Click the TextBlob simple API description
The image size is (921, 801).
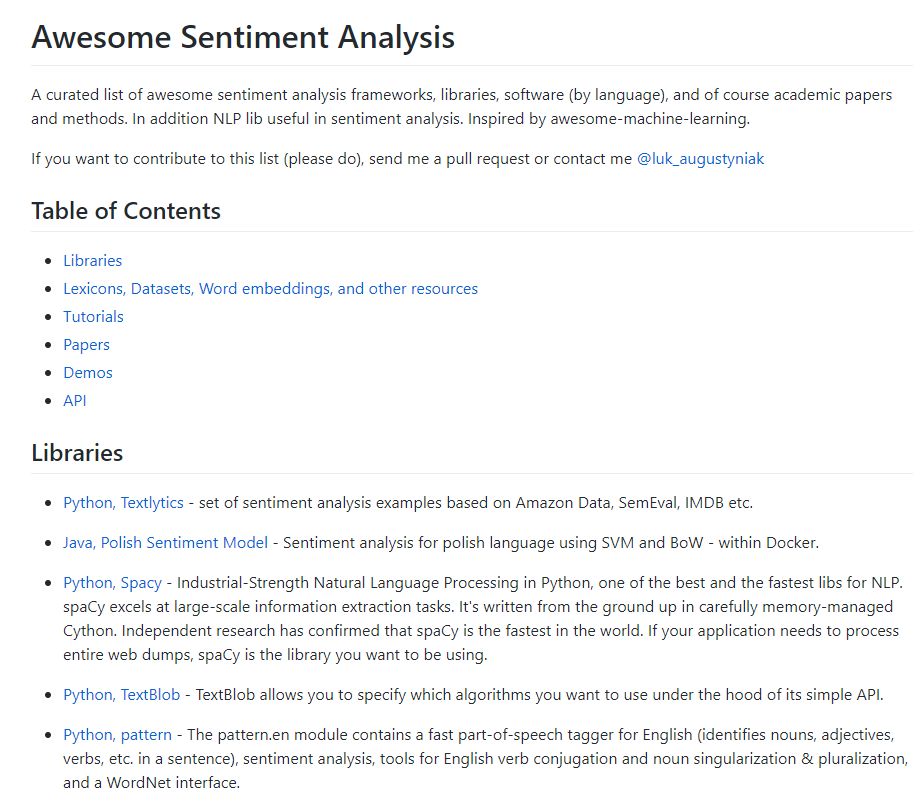point(540,695)
